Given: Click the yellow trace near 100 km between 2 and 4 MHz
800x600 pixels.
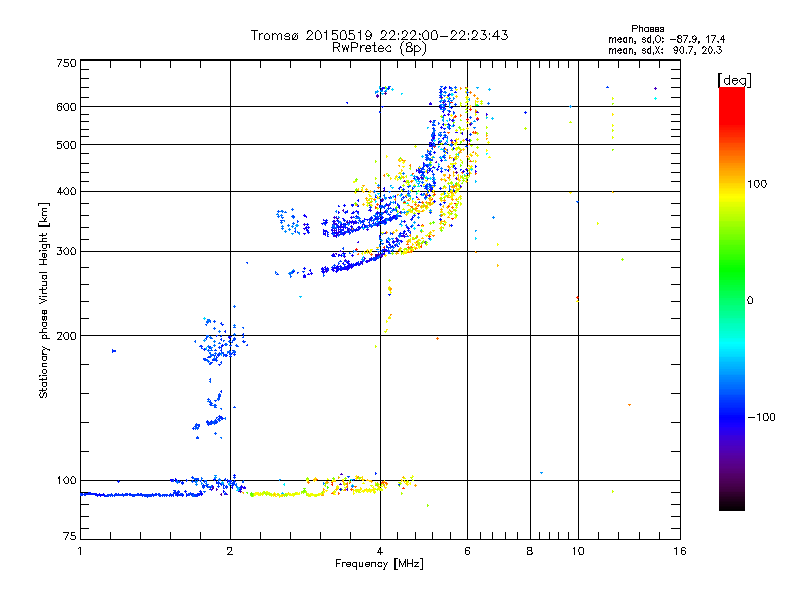Looking at the screenshot, I should pos(290,492).
